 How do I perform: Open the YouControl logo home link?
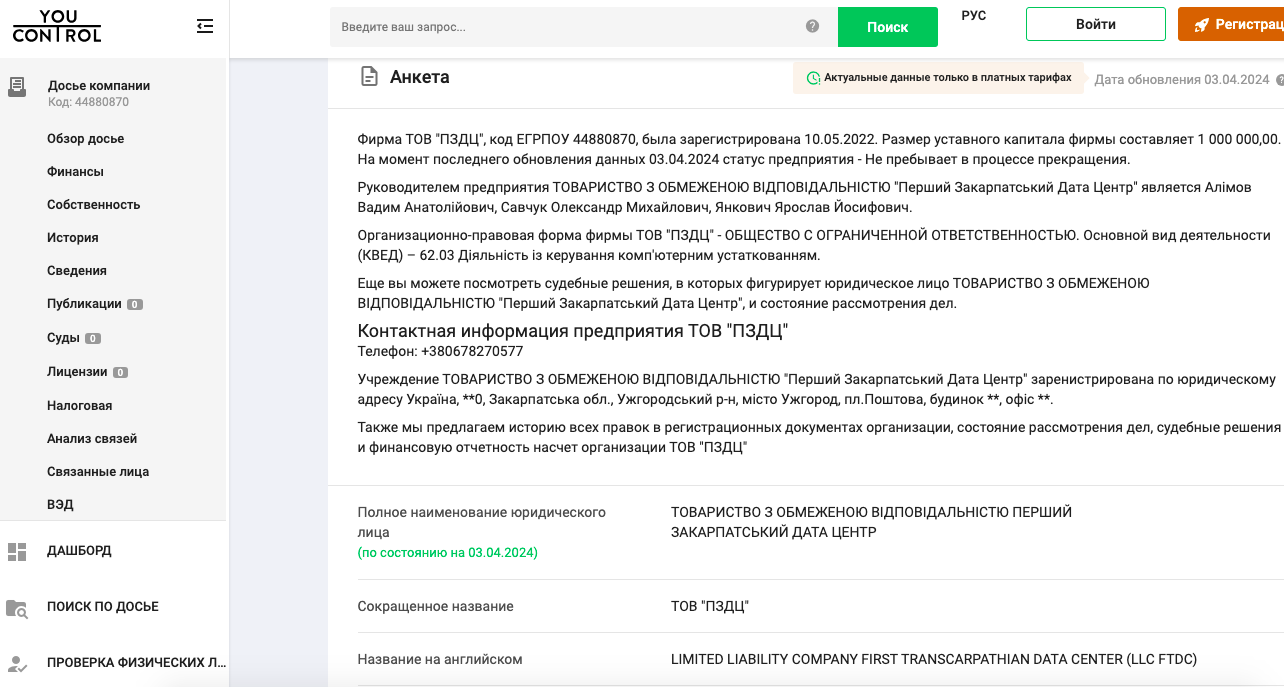tap(57, 27)
